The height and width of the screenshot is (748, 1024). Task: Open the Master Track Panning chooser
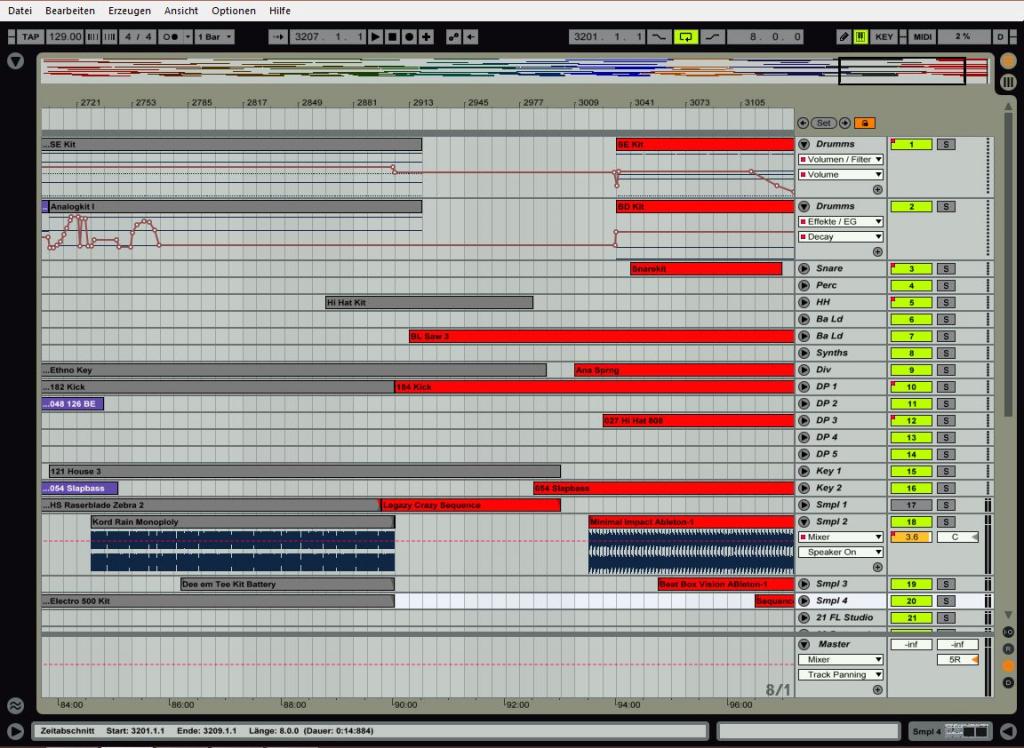(x=841, y=675)
